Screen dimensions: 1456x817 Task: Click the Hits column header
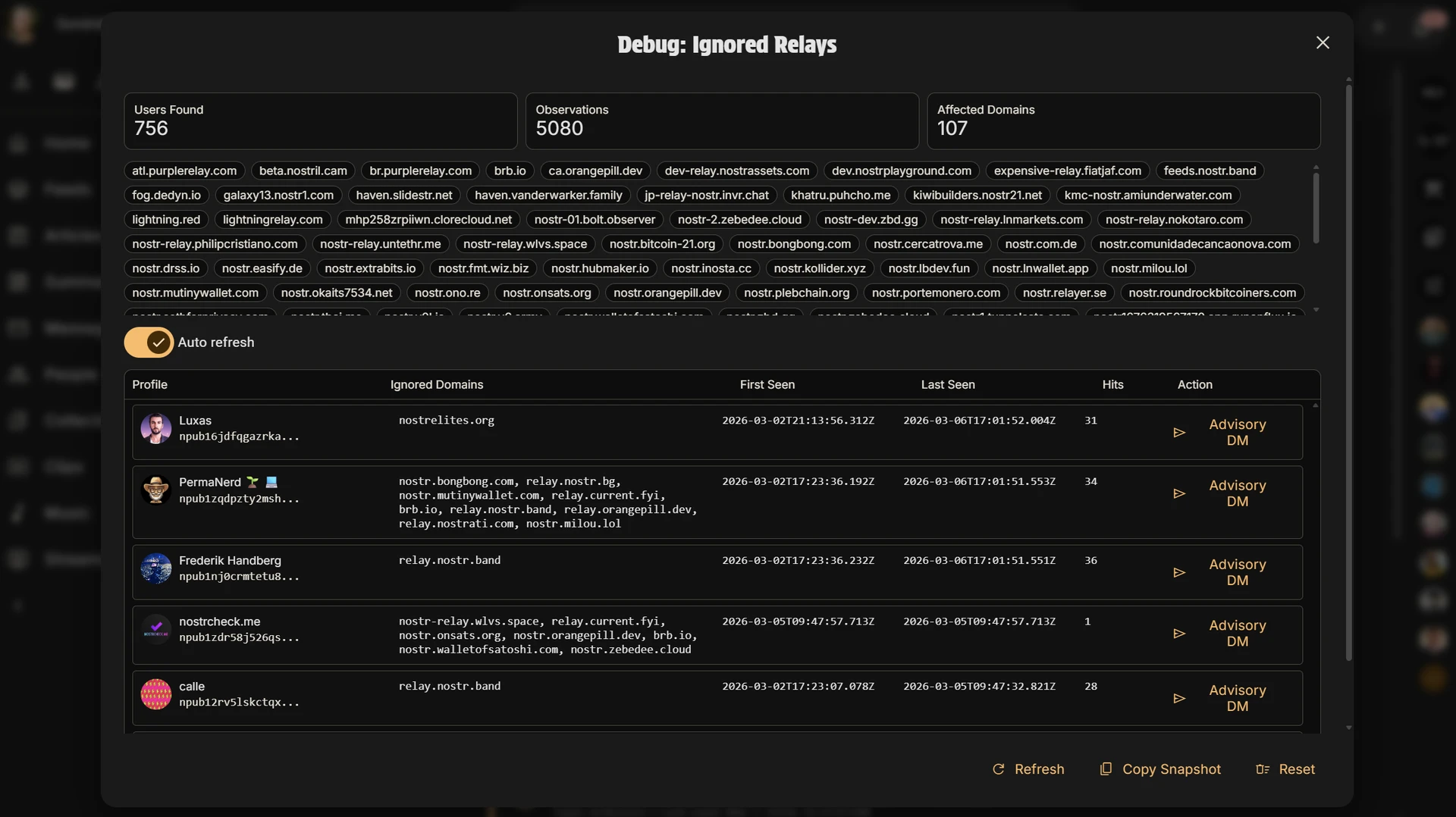[1112, 385]
